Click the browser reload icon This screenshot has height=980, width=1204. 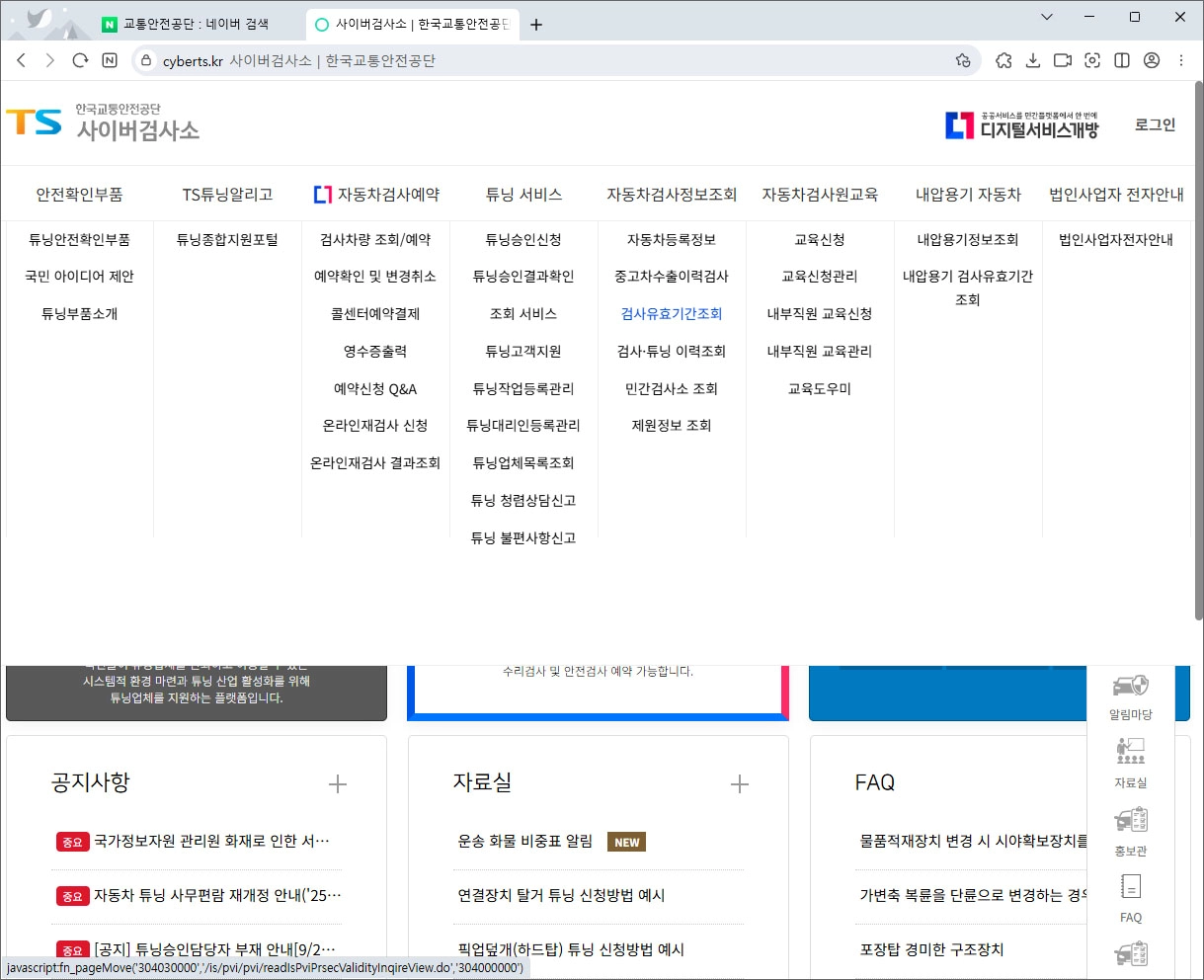[80, 60]
